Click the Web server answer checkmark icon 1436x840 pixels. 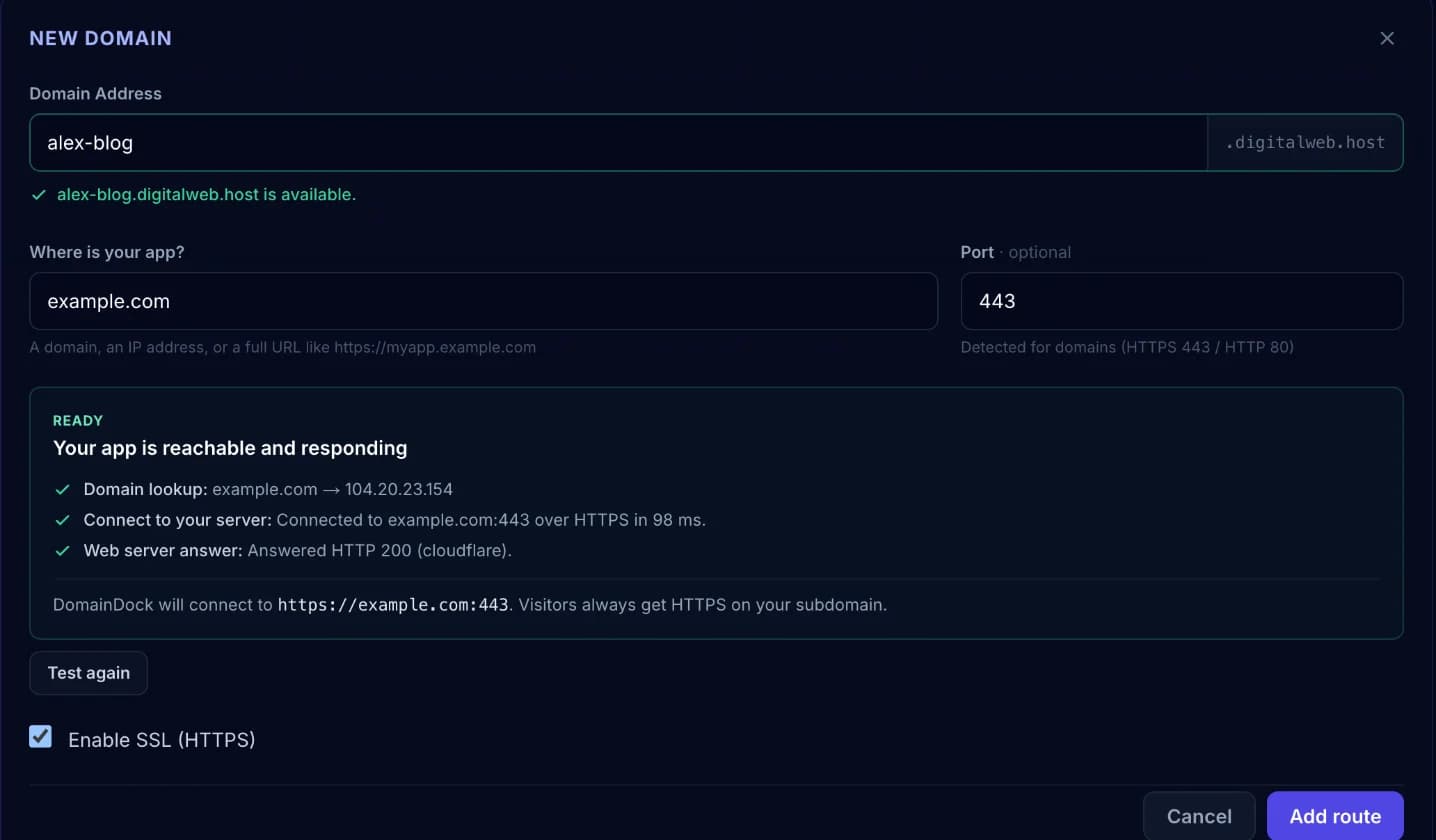click(62, 551)
